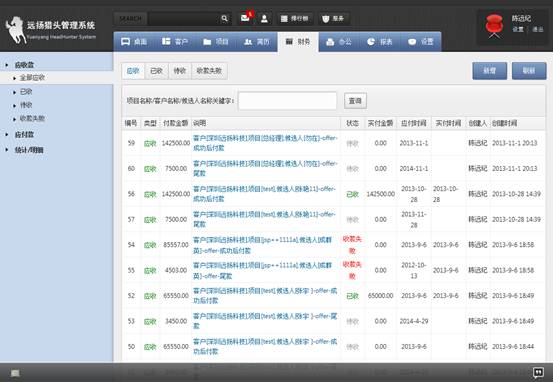553x382 pixels.
Task: Select 待收 in the sidebar
Action: point(26,105)
